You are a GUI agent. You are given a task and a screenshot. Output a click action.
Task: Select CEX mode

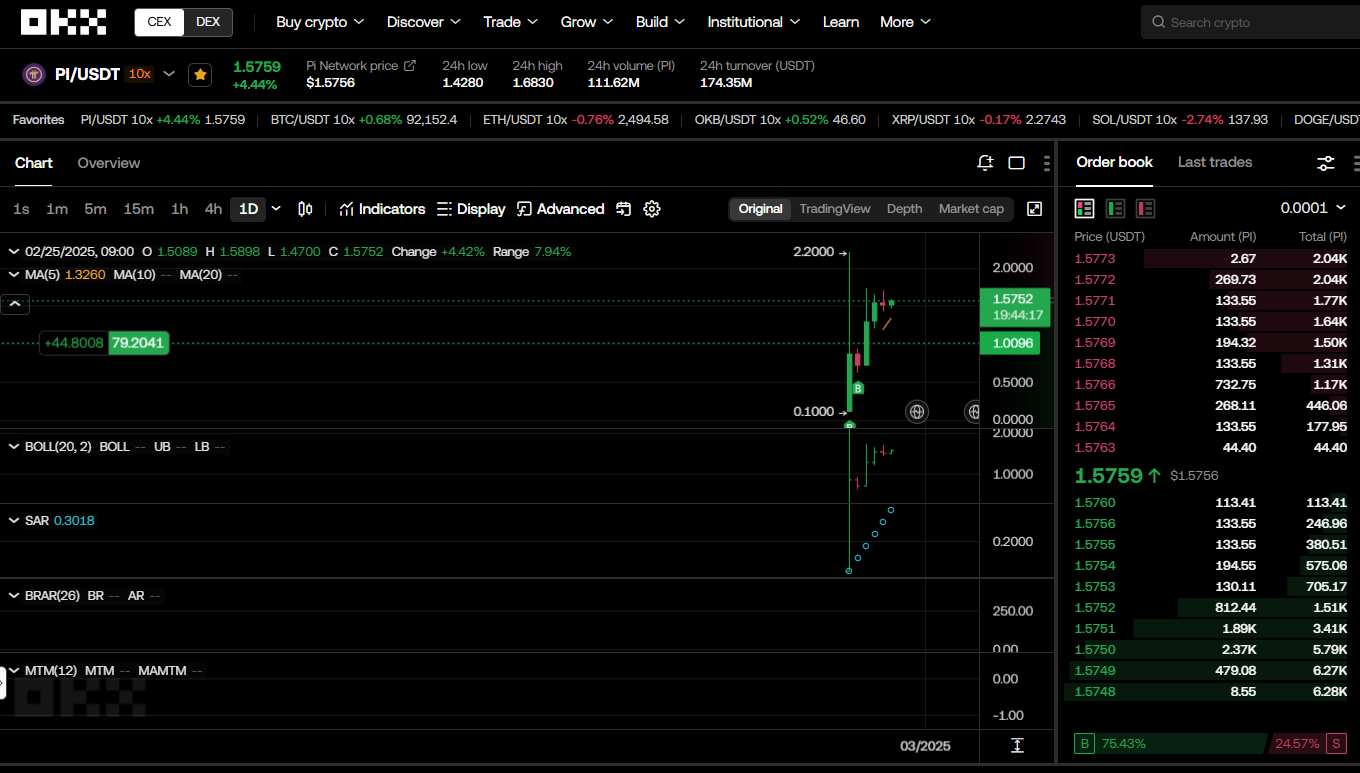tap(159, 22)
